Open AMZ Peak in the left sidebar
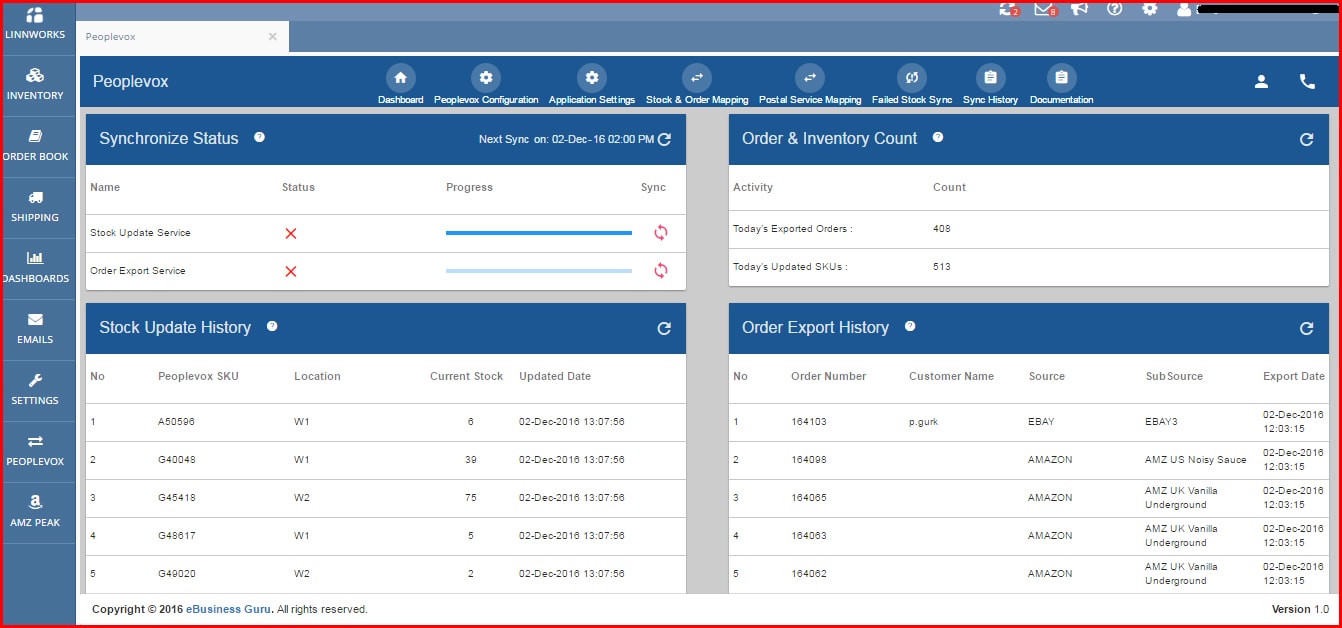Viewport: 1342px width, 628px height. tap(36, 512)
